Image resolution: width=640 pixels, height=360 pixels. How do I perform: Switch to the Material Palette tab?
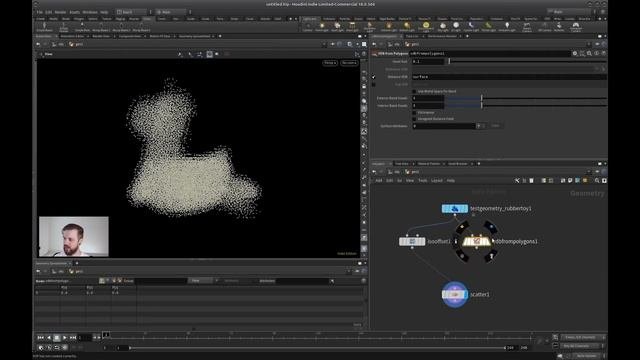pos(429,164)
